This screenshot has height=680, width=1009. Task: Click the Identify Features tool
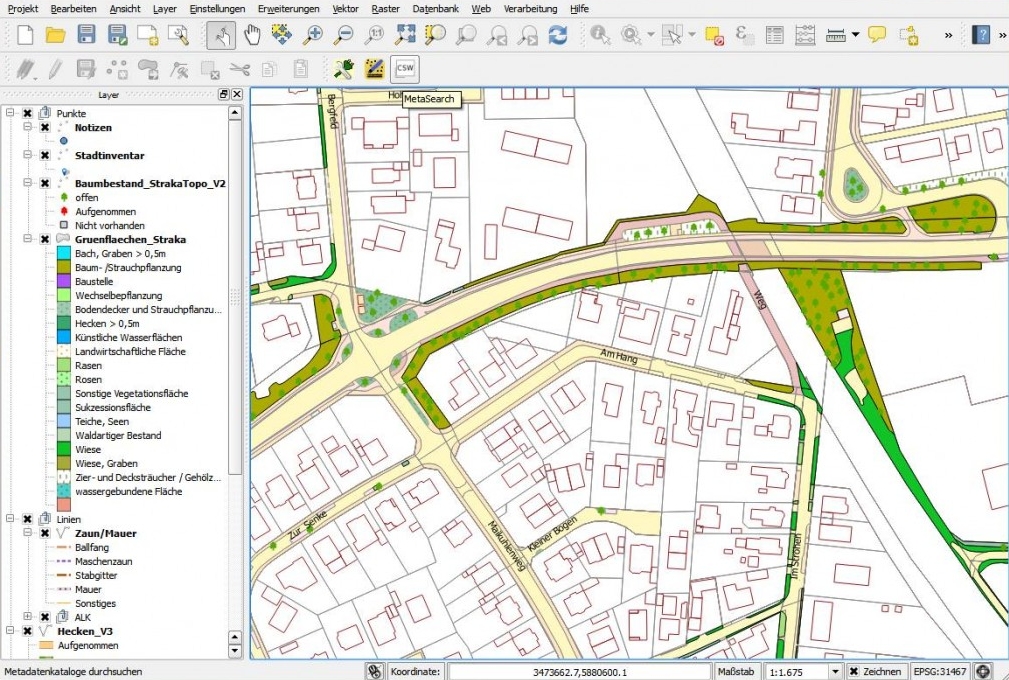coord(600,35)
